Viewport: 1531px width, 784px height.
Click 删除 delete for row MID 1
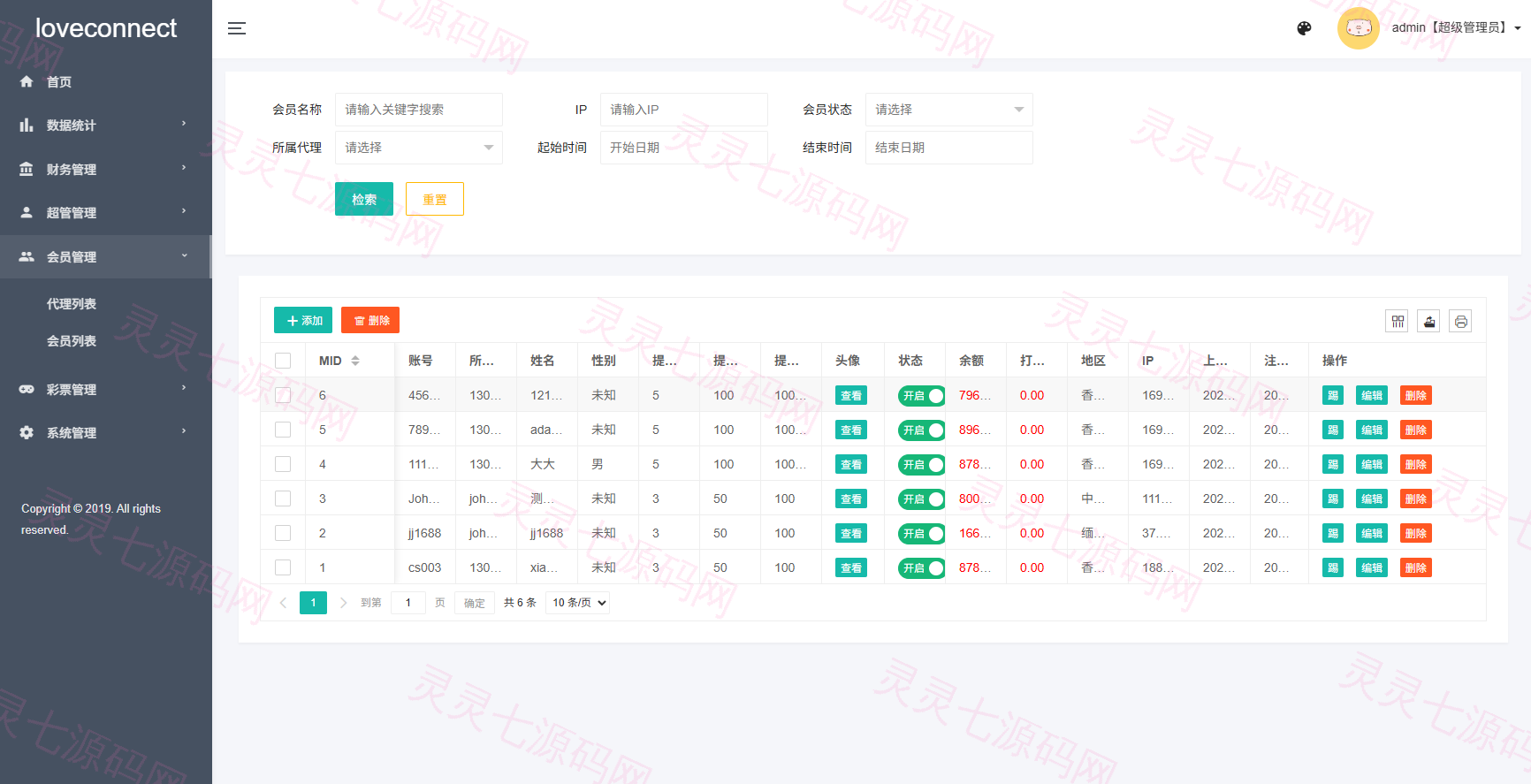pos(1416,567)
